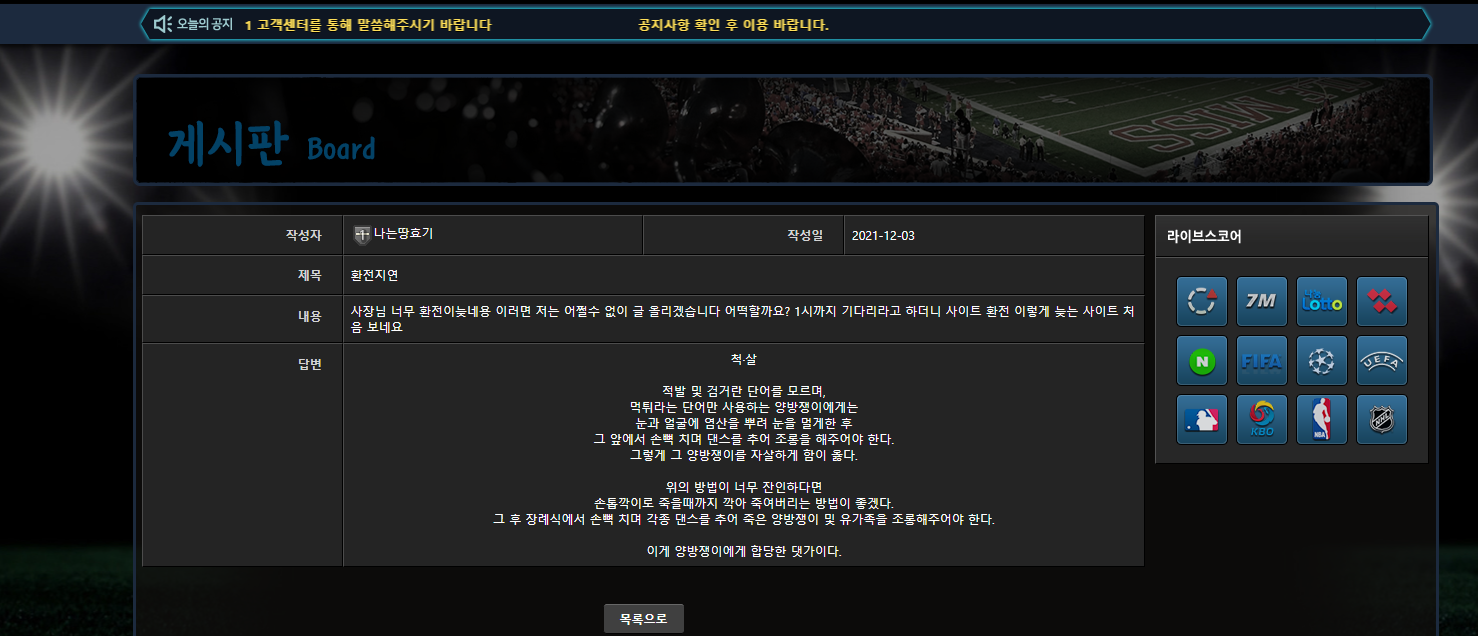Open the MLB baseball icon
Viewport: 1478px width, 636px height.
(x=1202, y=419)
